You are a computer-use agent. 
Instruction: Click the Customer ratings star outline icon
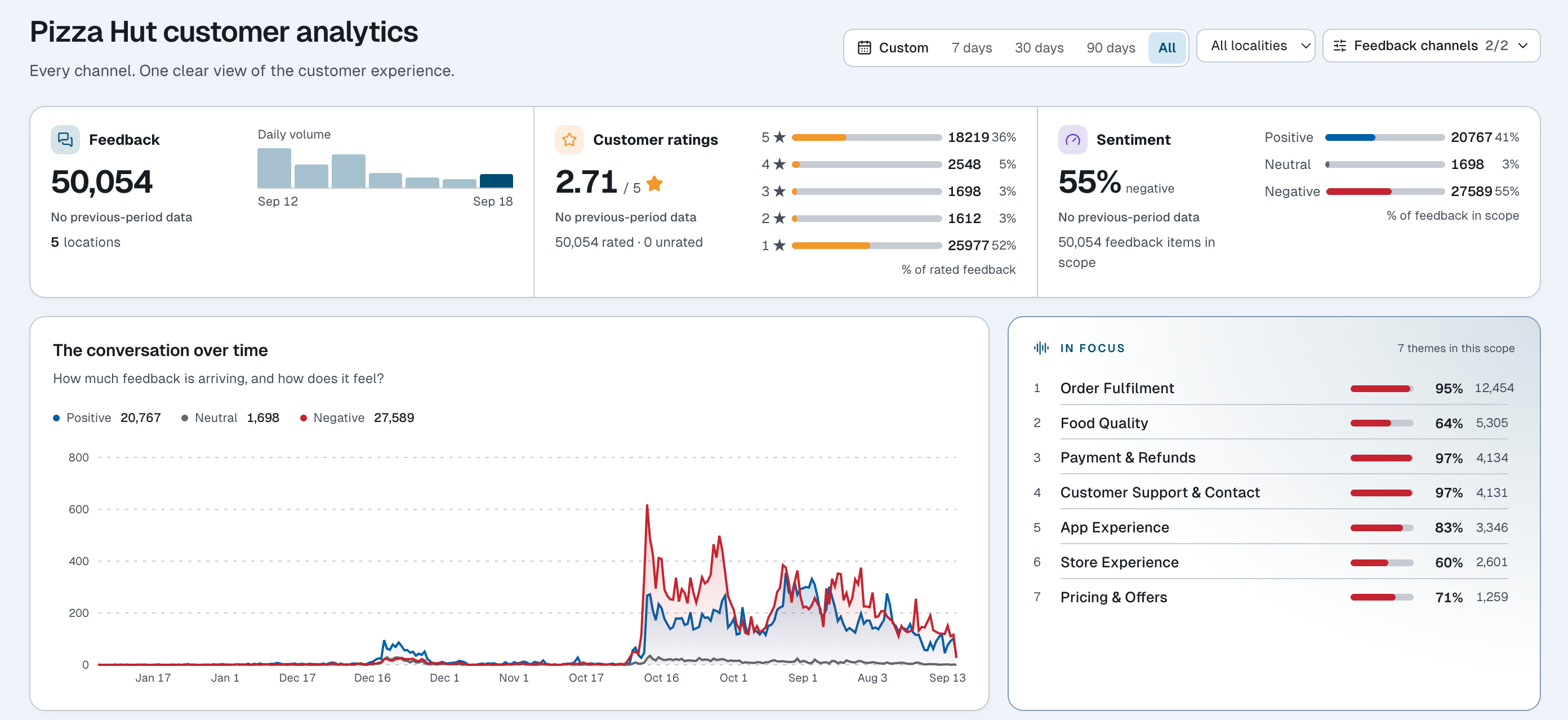click(x=569, y=139)
